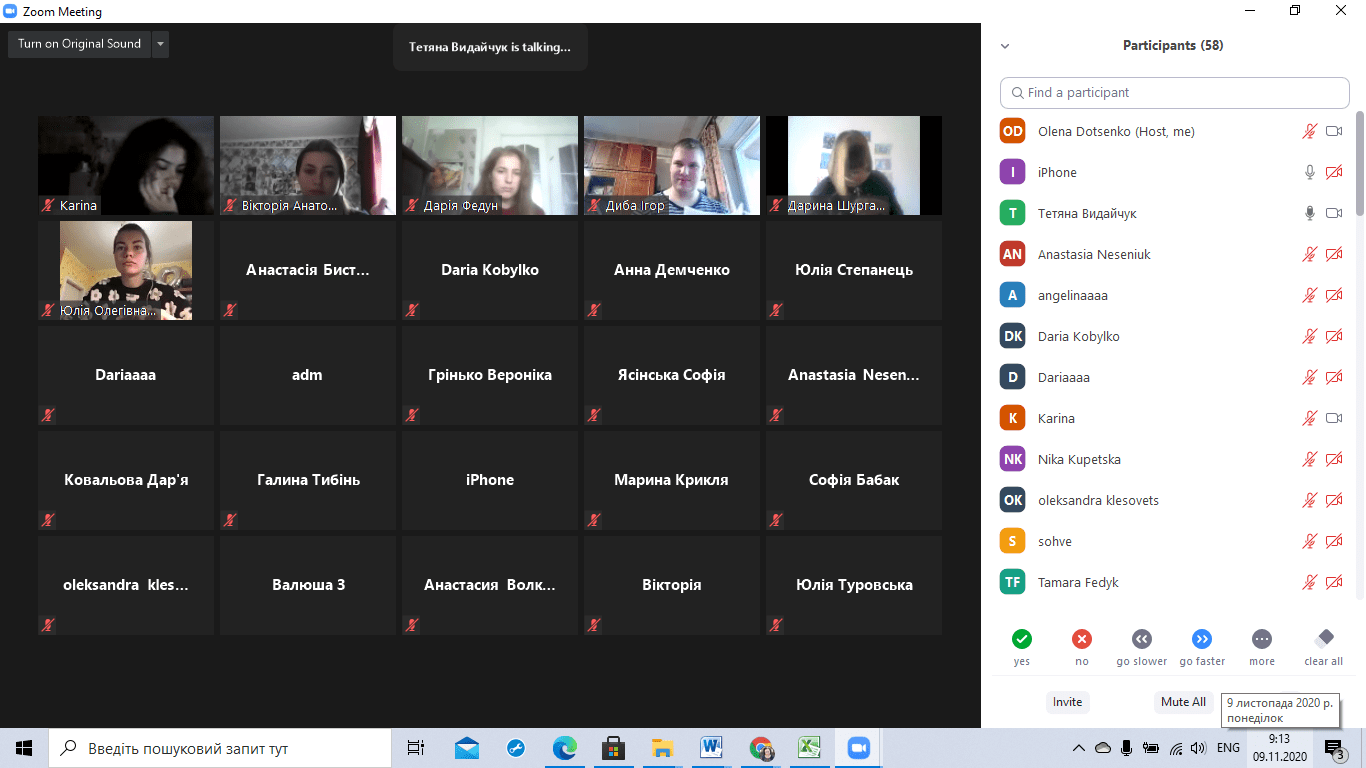Click the Invite button
This screenshot has height=768, width=1366.
coord(1067,702)
